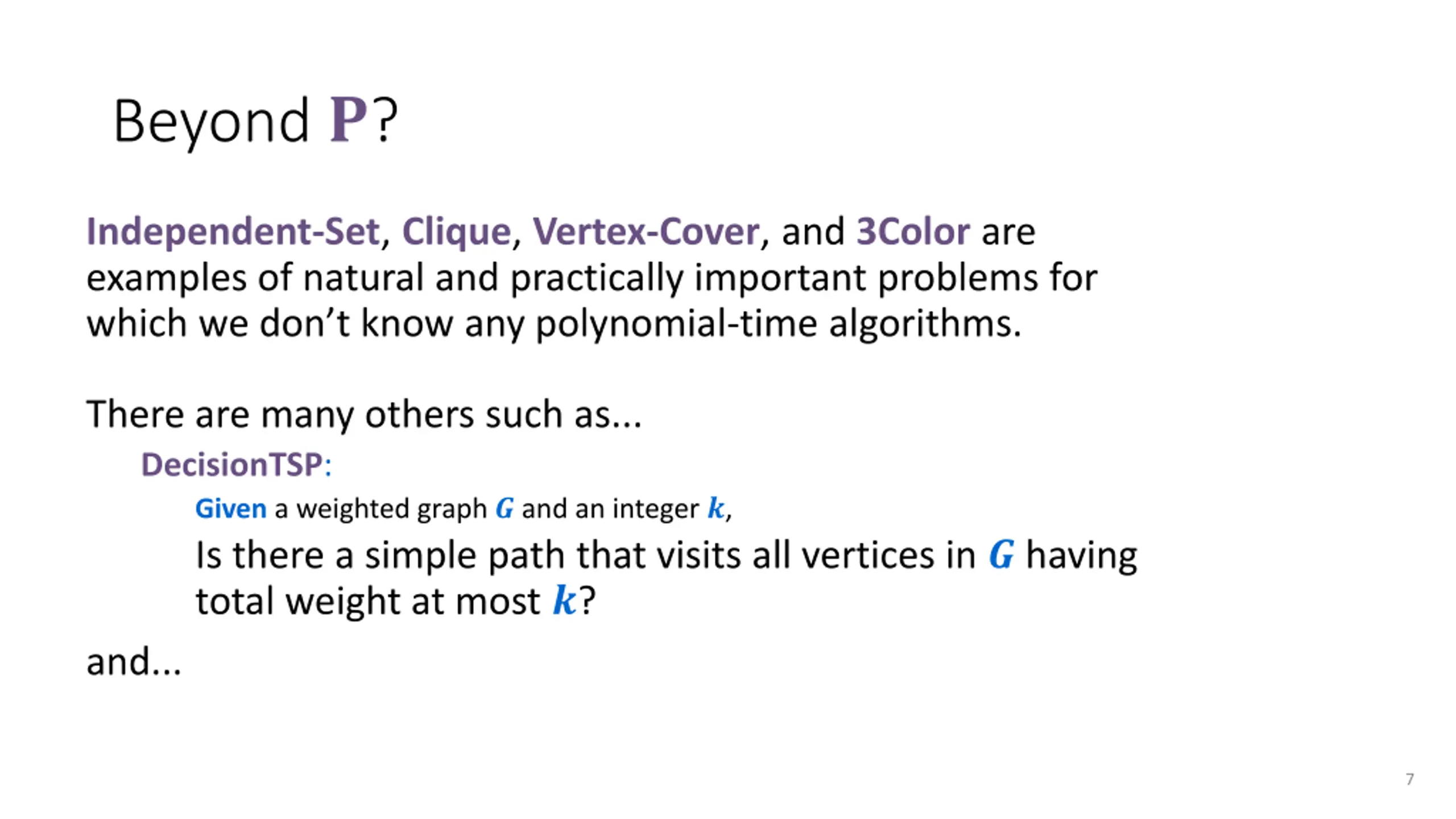Click the slide title 'Beyond P?'
The image size is (1456, 819).
pos(255,121)
